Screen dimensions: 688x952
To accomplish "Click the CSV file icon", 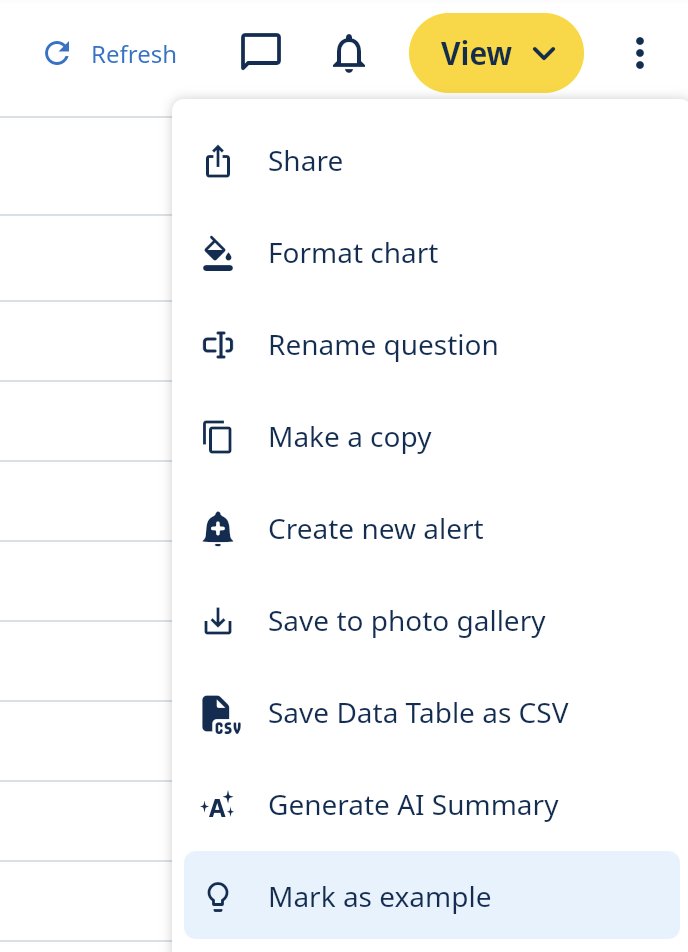I will 220,715.
